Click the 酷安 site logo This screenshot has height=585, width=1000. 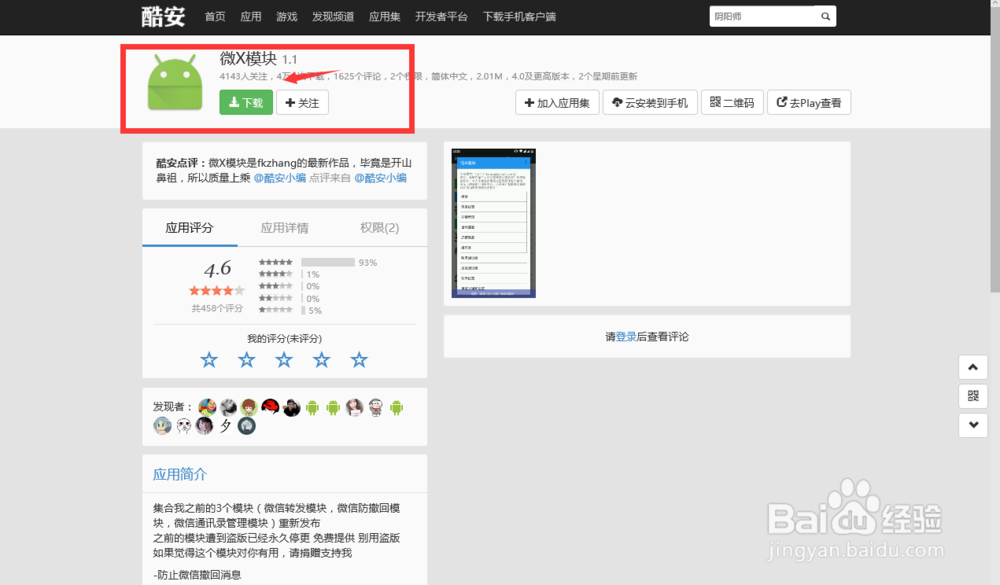(163, 17)
